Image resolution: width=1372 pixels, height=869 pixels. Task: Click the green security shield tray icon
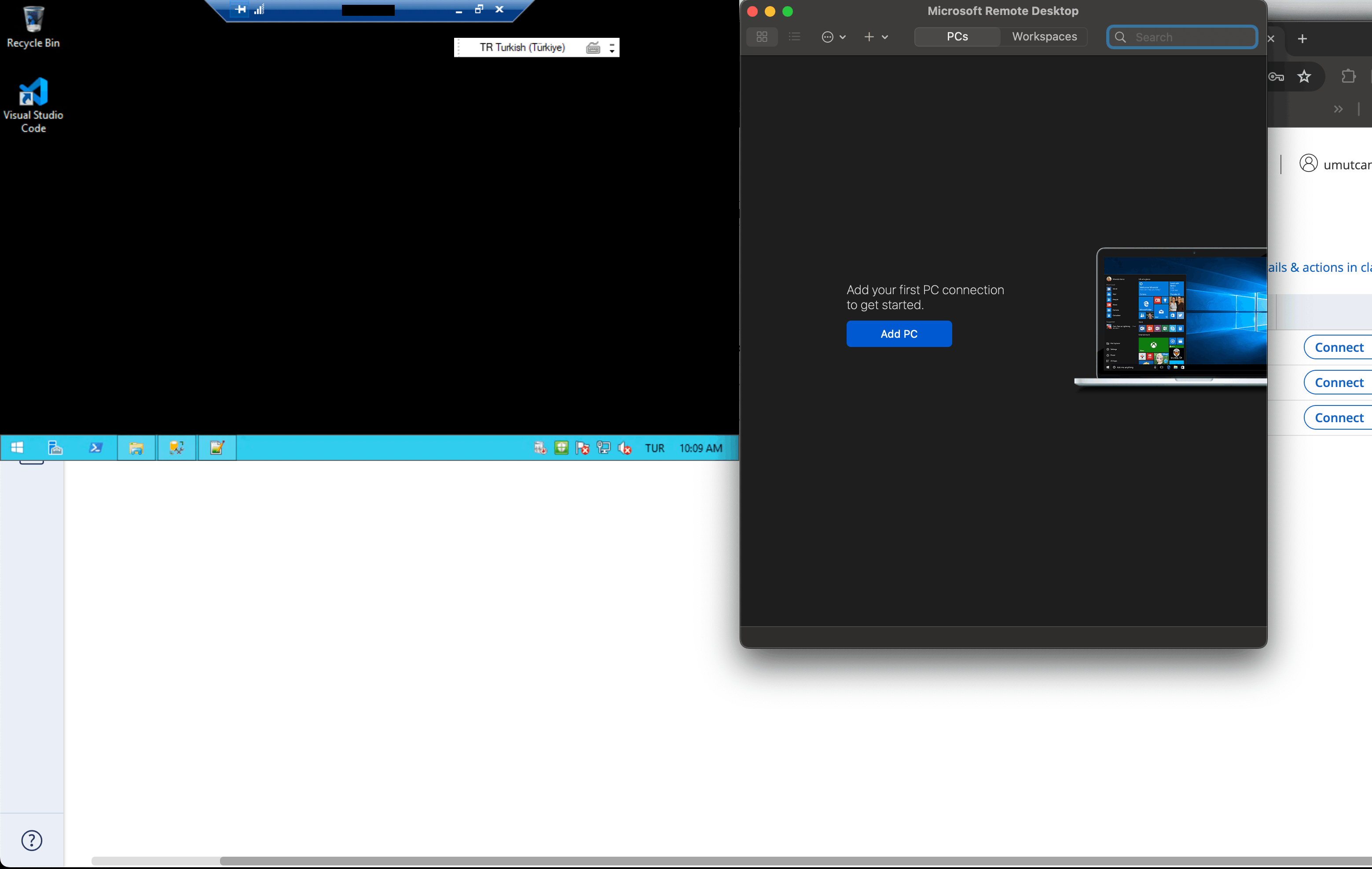[x=561, y=448]
